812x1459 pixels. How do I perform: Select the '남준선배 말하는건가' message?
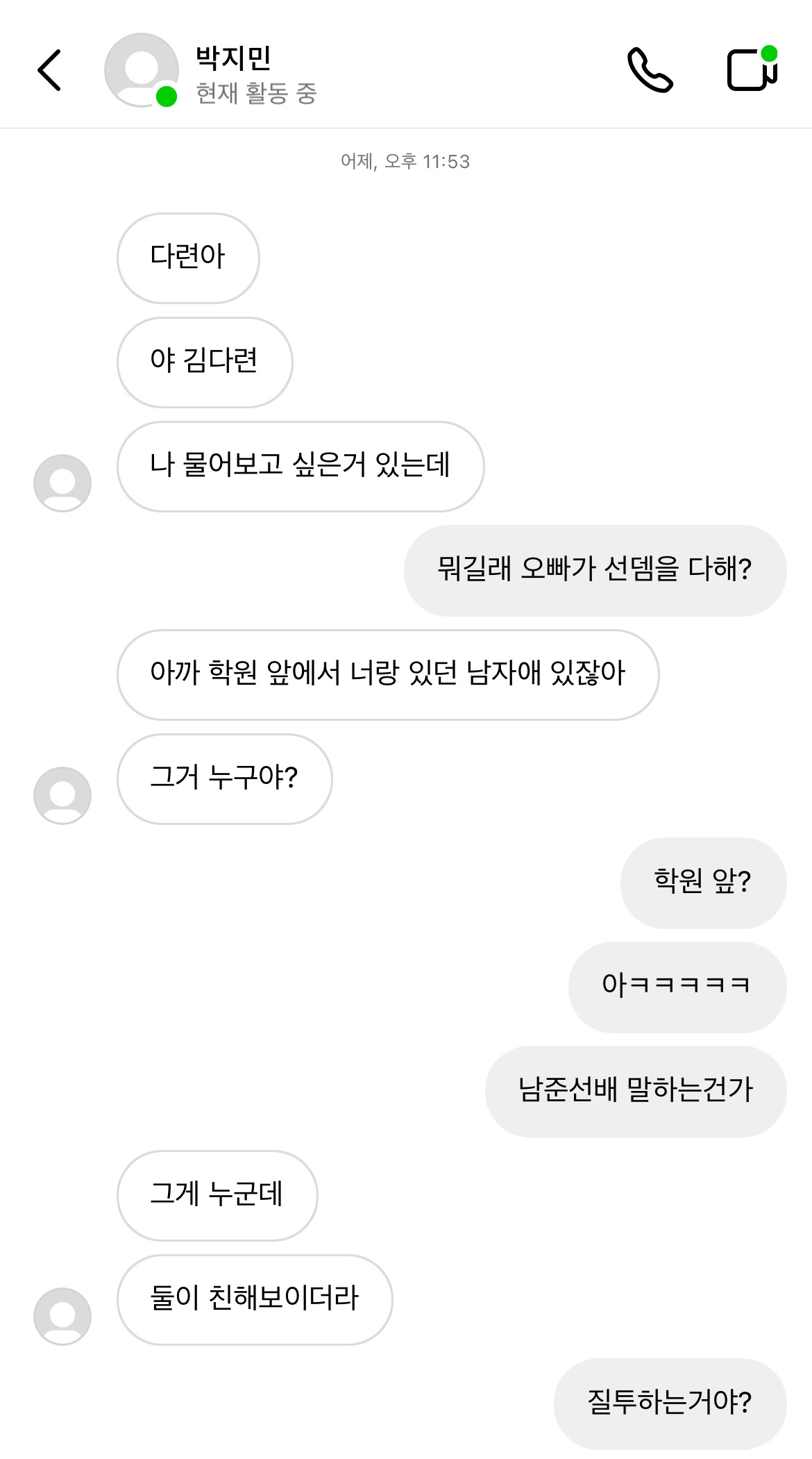(636, 1092)
